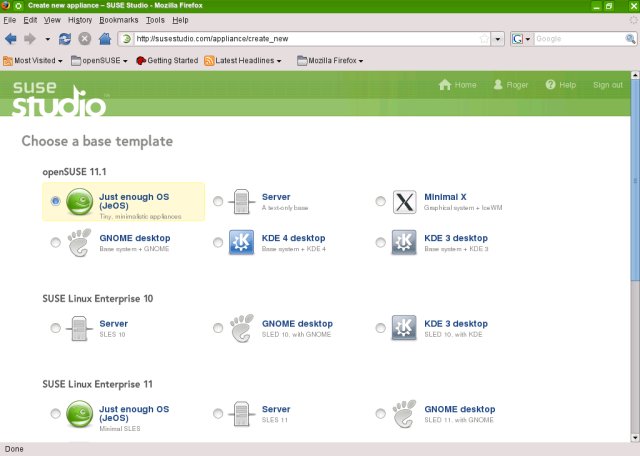Open the Bookmarks menu
Screen dimensions: 640x456
pyautogui.click(x=119, y=20)
